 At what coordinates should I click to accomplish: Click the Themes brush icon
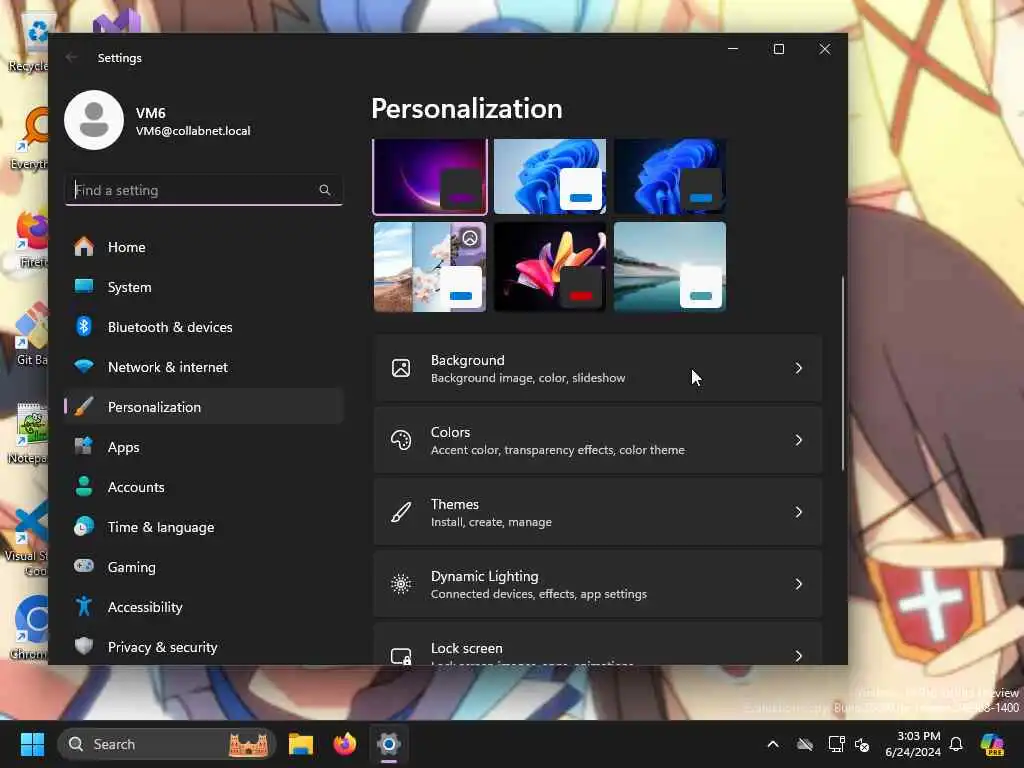tap(401, 512)
